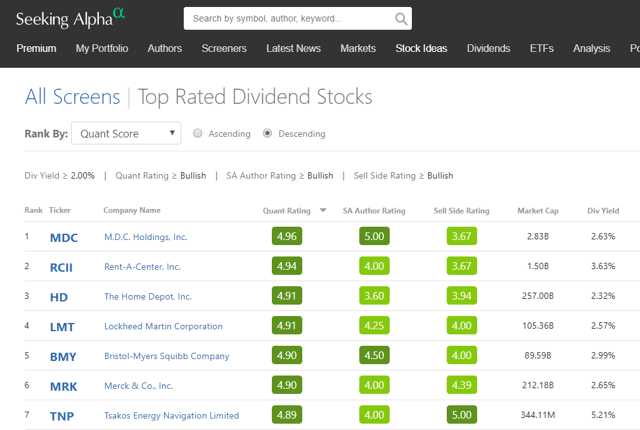
Task: Open the MDC ticker link
Action: pos(64,237)
